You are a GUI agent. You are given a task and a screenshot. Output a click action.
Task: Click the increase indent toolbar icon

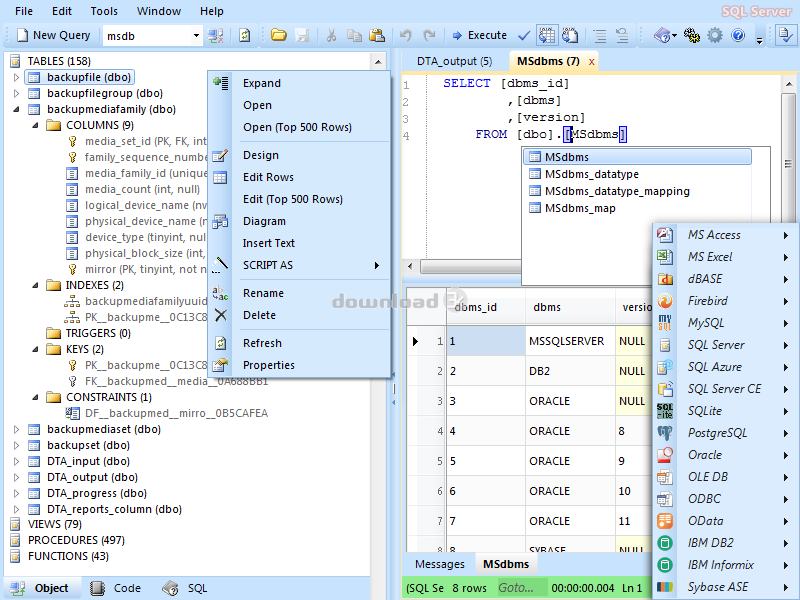[x=600, y=36]
